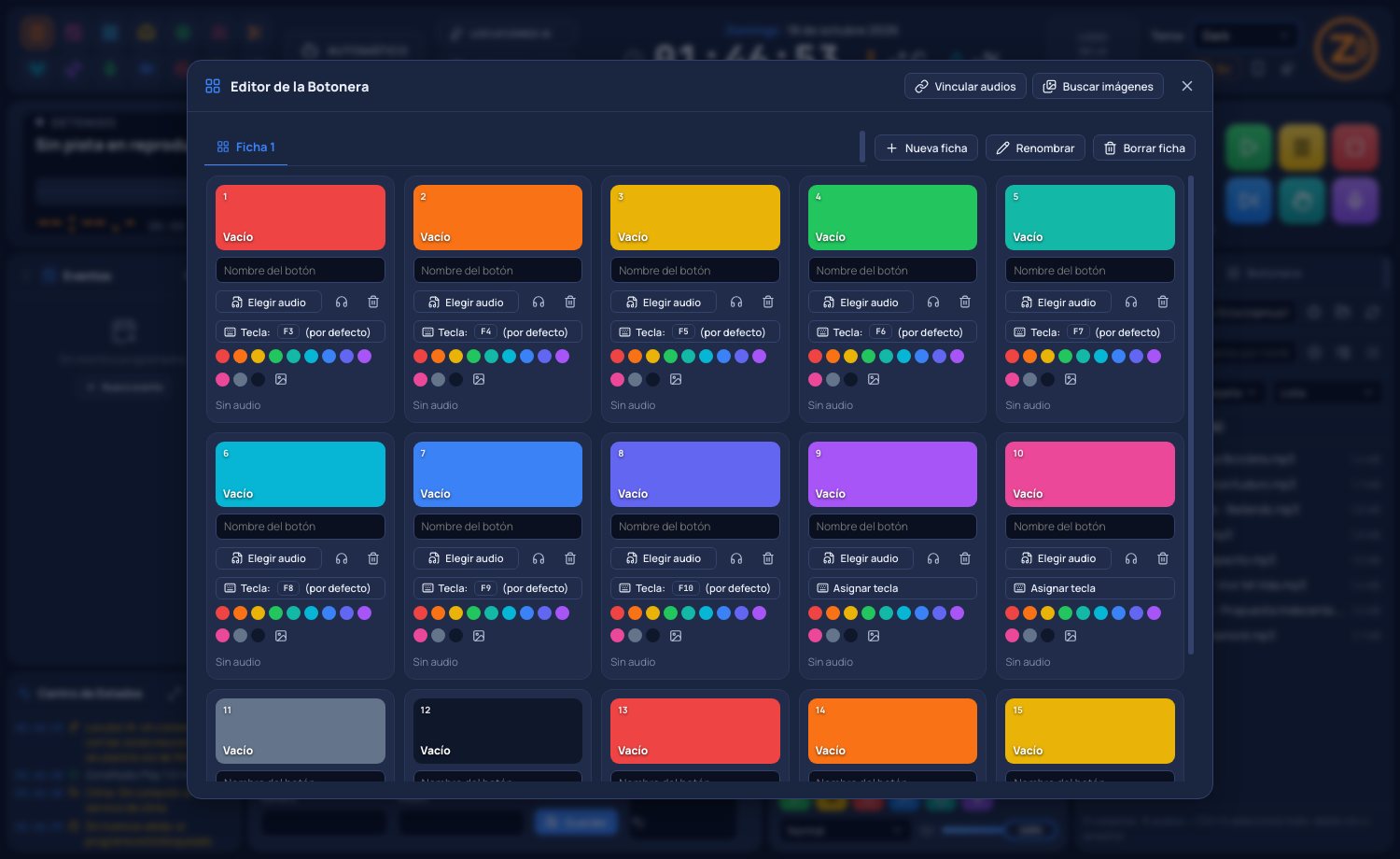Click the trash icon on button 8 card
This screenshot has width=1400, height=859.
pos(768,558)
